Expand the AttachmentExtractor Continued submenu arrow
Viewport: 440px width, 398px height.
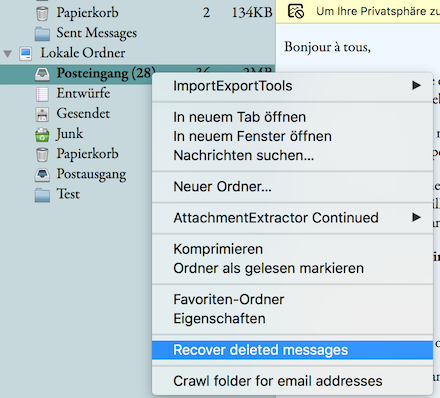pyautogui.click(x=416, y=217)
